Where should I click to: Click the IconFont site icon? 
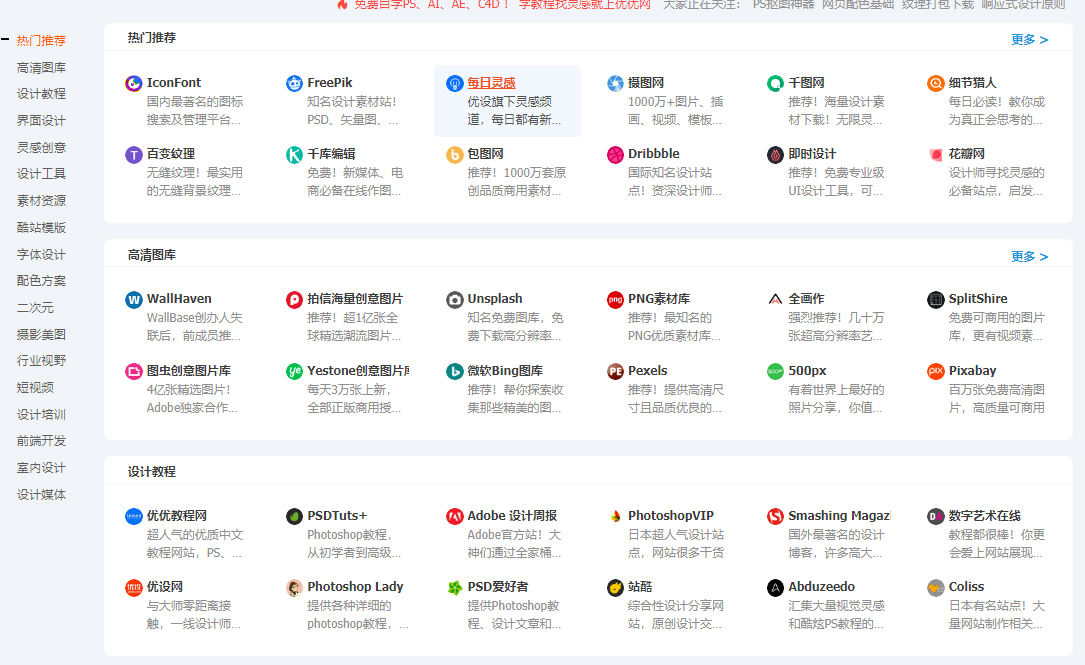[x=134, y=84]
